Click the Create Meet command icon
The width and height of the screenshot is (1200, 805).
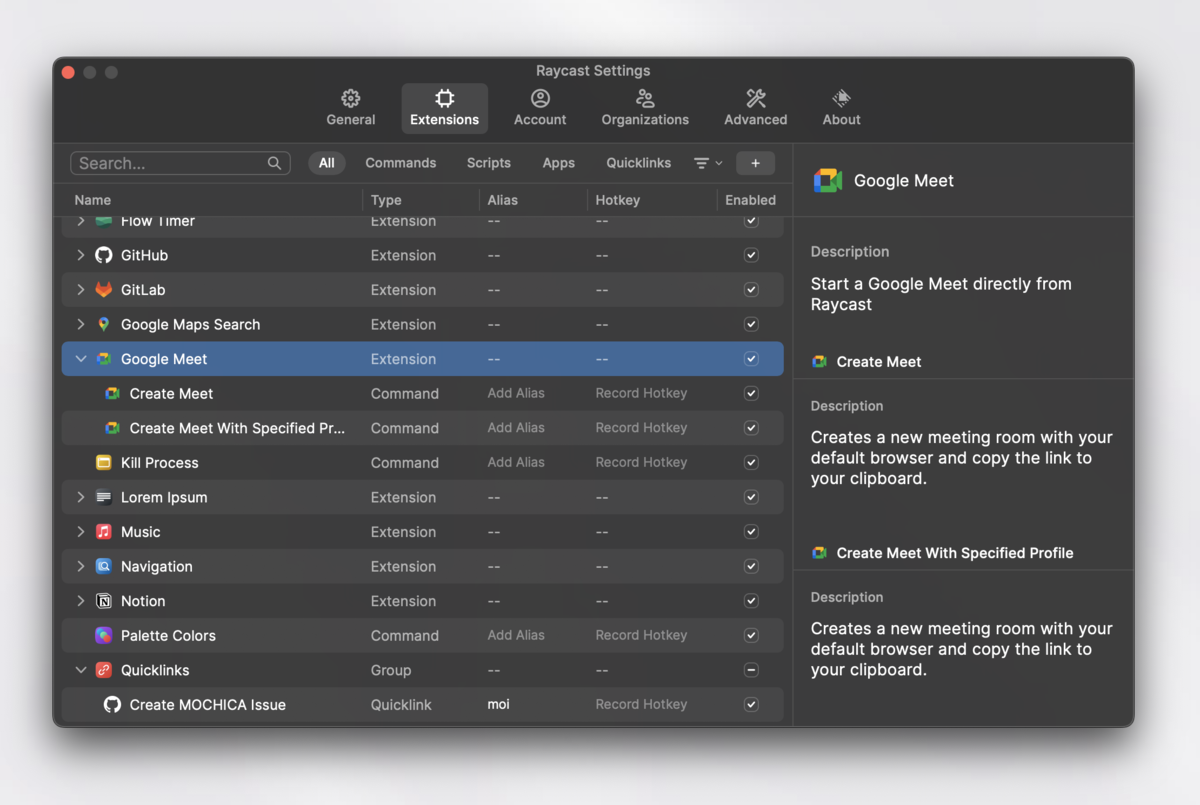pos(113,394)
